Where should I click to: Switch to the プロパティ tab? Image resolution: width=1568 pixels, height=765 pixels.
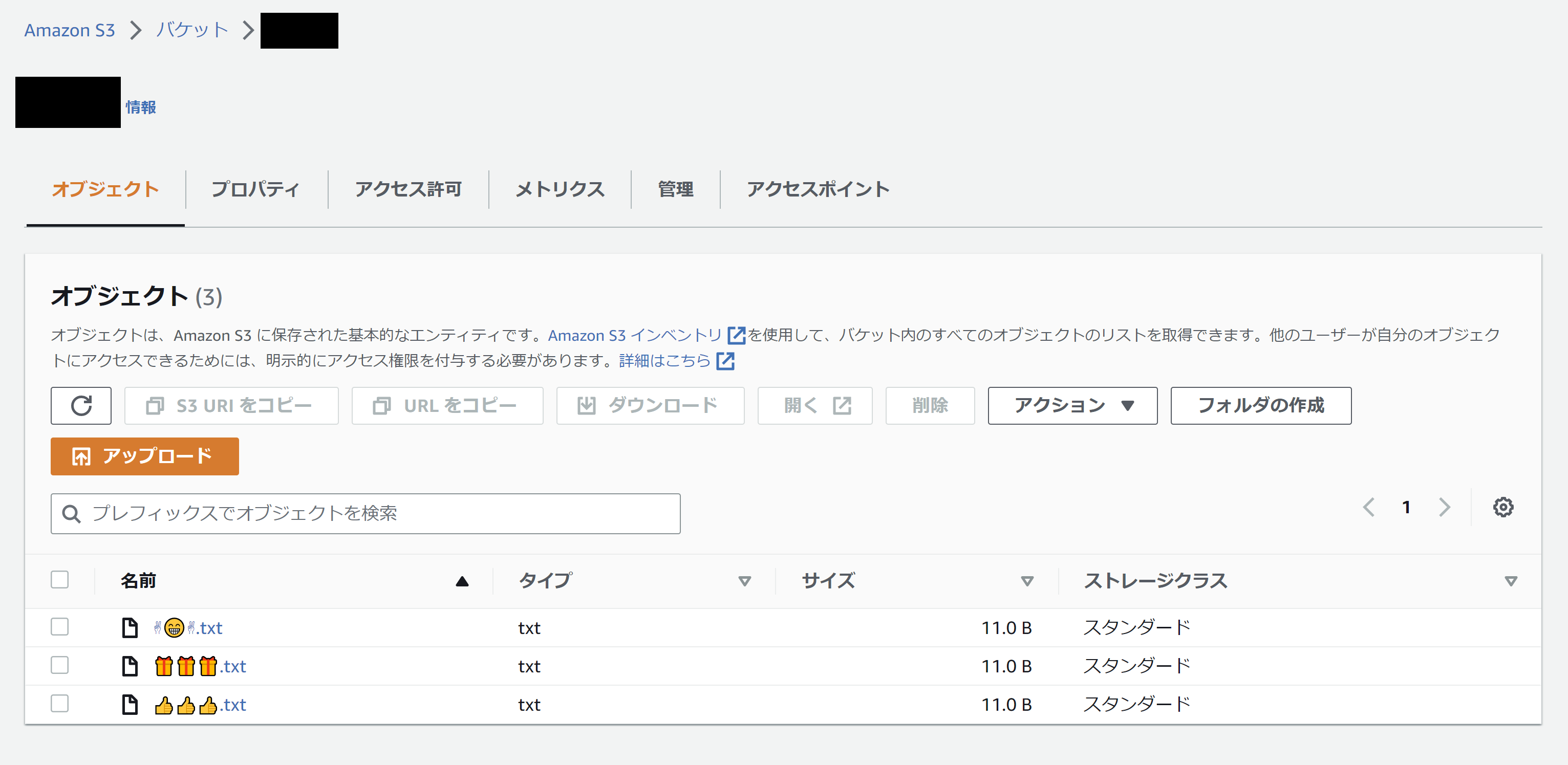tap(255, 189)
